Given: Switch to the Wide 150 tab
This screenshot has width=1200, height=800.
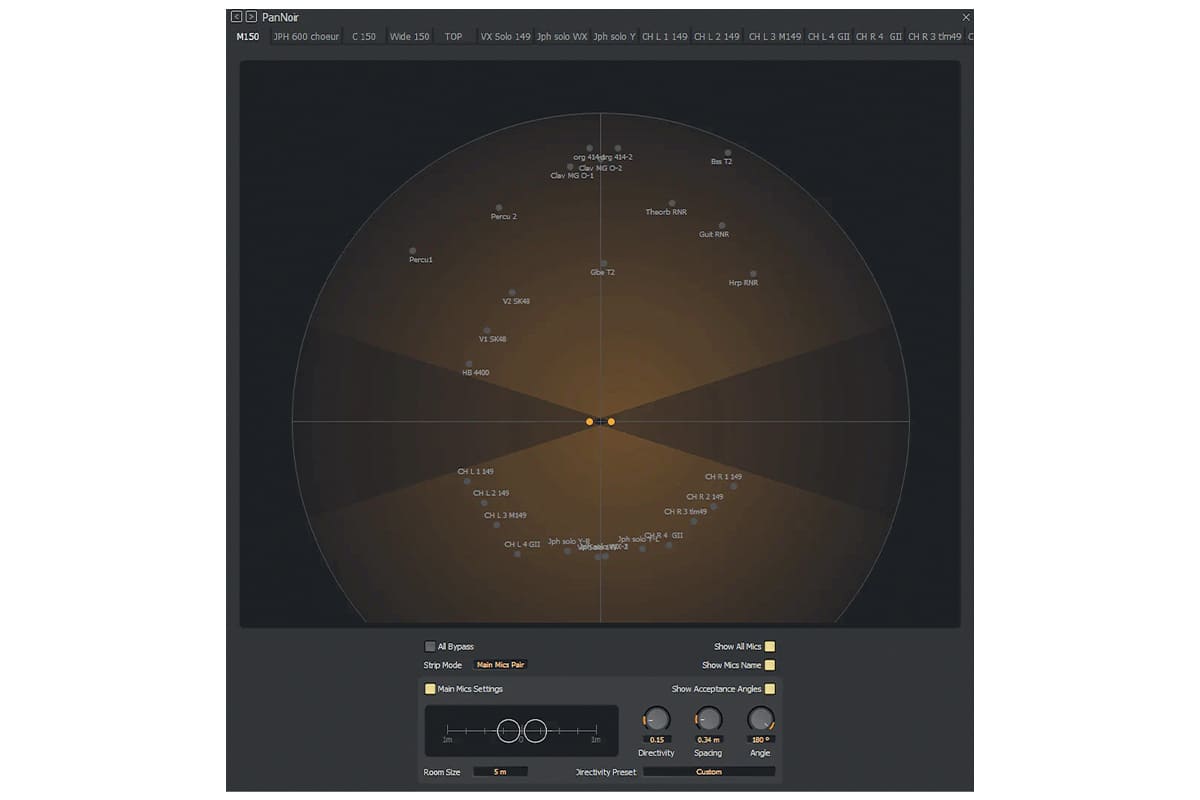Looking at the screenshot, I should click(x=409, y=37).
